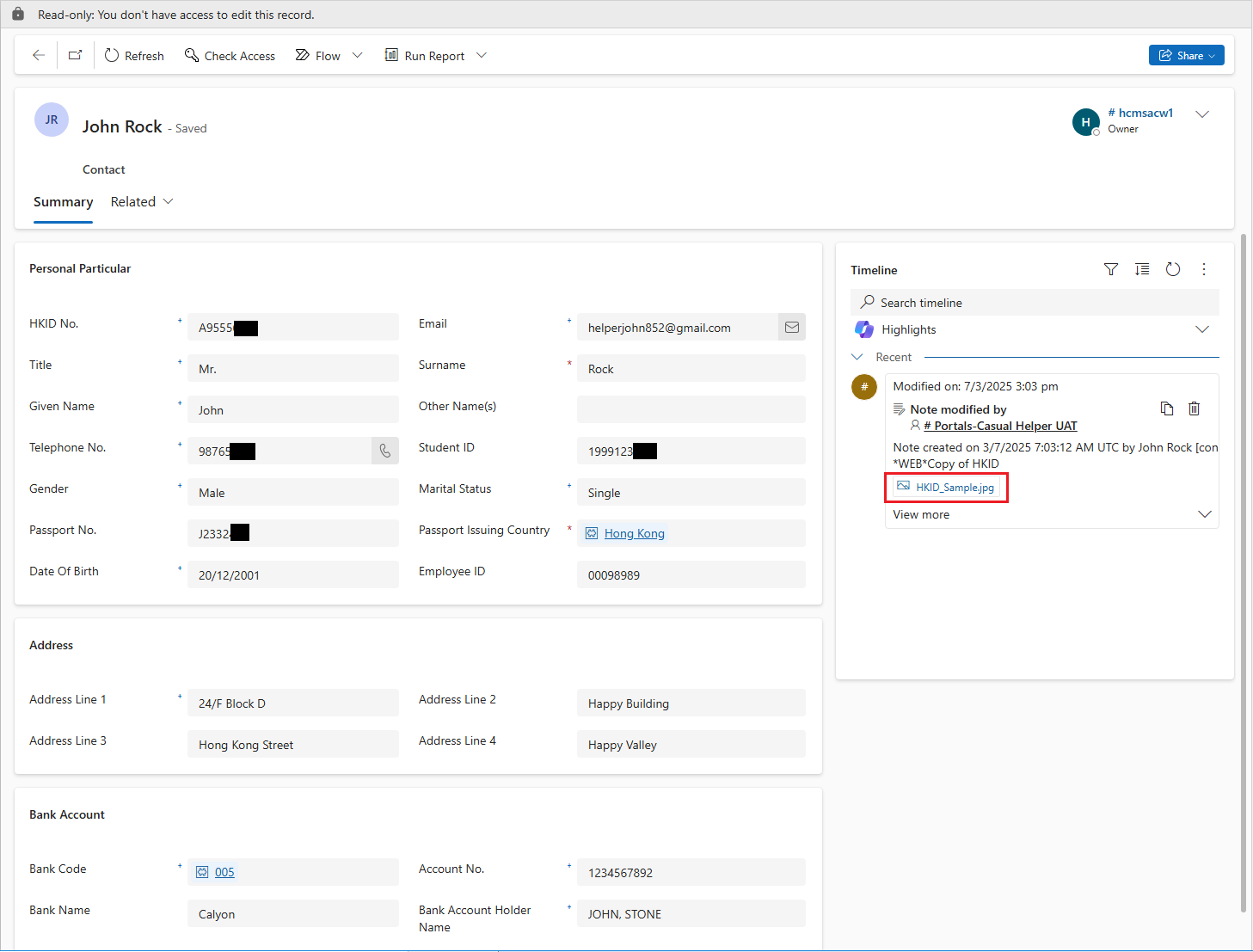This screenshot has width=1253, height=952.
Task: Click the Share button
Action: click(1185, 55)
